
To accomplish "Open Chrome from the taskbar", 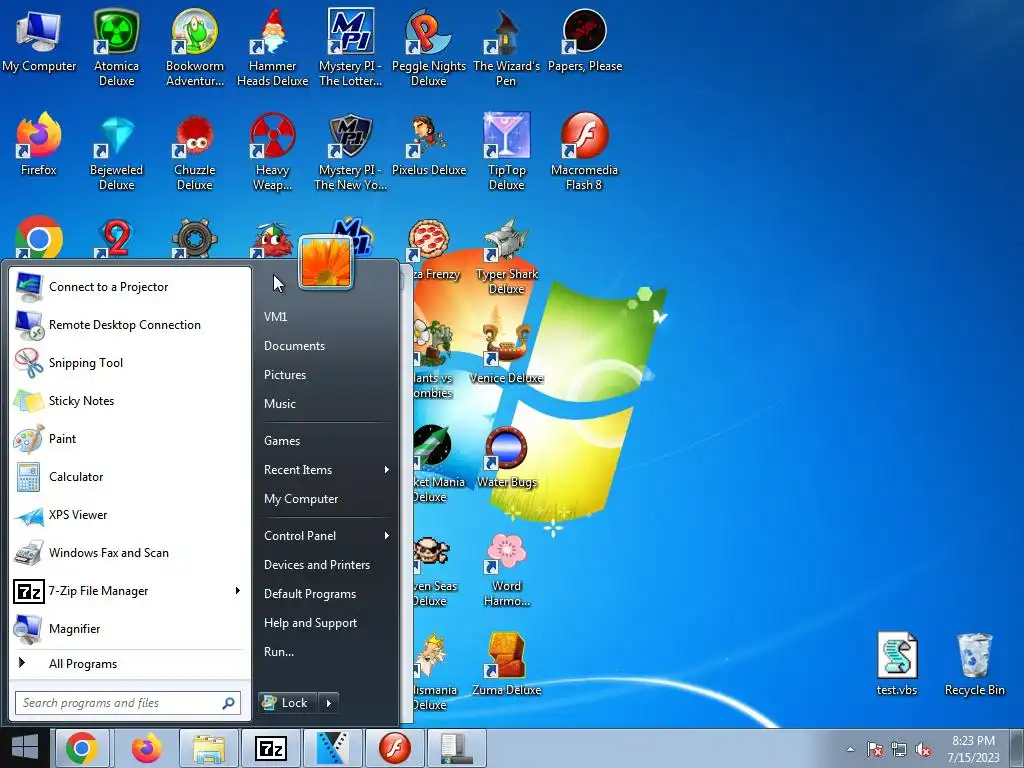I will click(82, 748).
